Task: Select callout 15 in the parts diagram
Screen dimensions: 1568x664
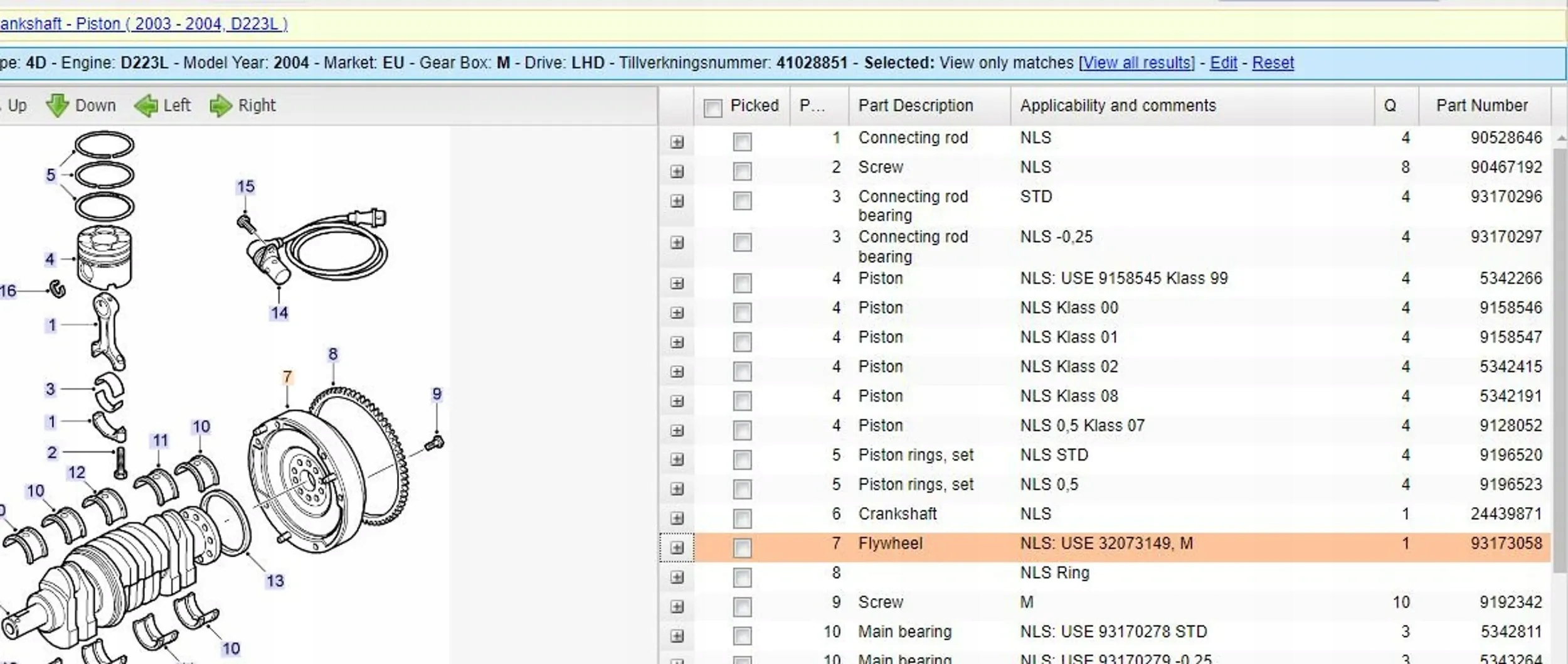Action: (245, 186)
